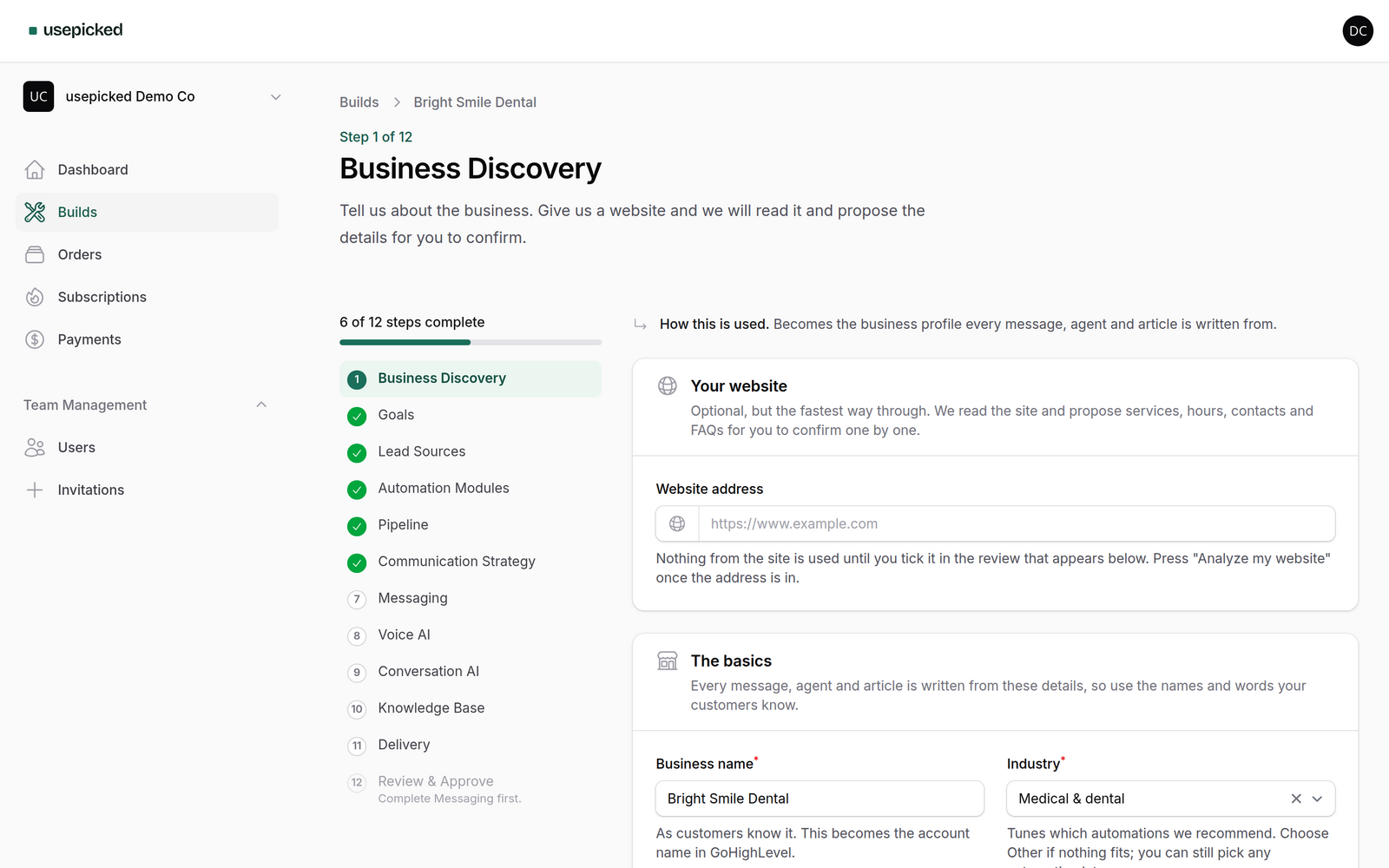Focus the Website address input
The image size is (1389, 868).
(1017, 524)
